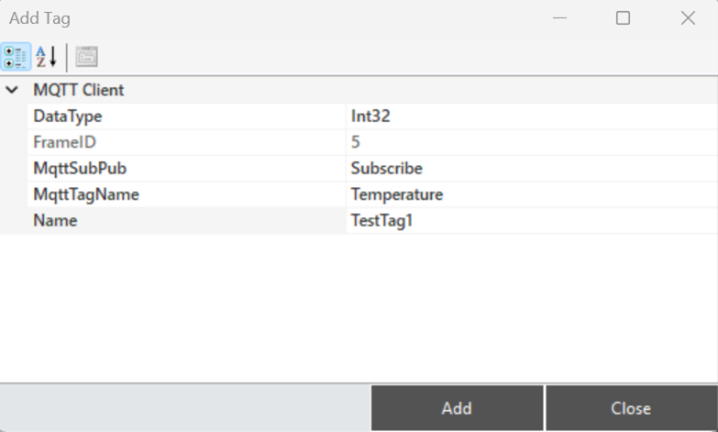The width and height of the screenshot is (718, 432).
Task: Switch to Categorized view icon
Action: tap(16, 57)
